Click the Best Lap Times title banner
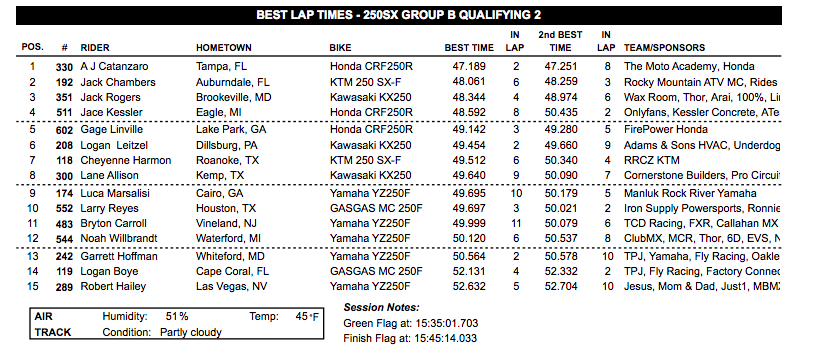The width and height of the screenshot is (815, 364). [x=399, y=16]
